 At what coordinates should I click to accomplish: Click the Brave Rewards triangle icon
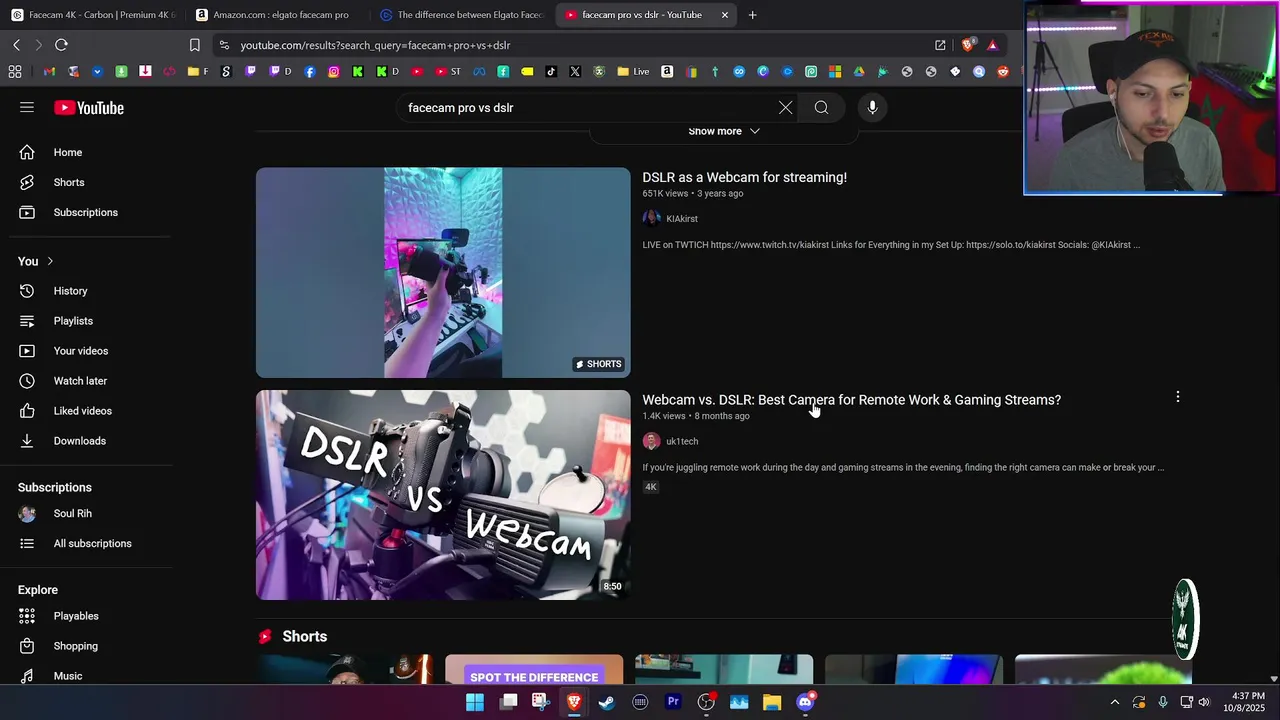[992, 45]
